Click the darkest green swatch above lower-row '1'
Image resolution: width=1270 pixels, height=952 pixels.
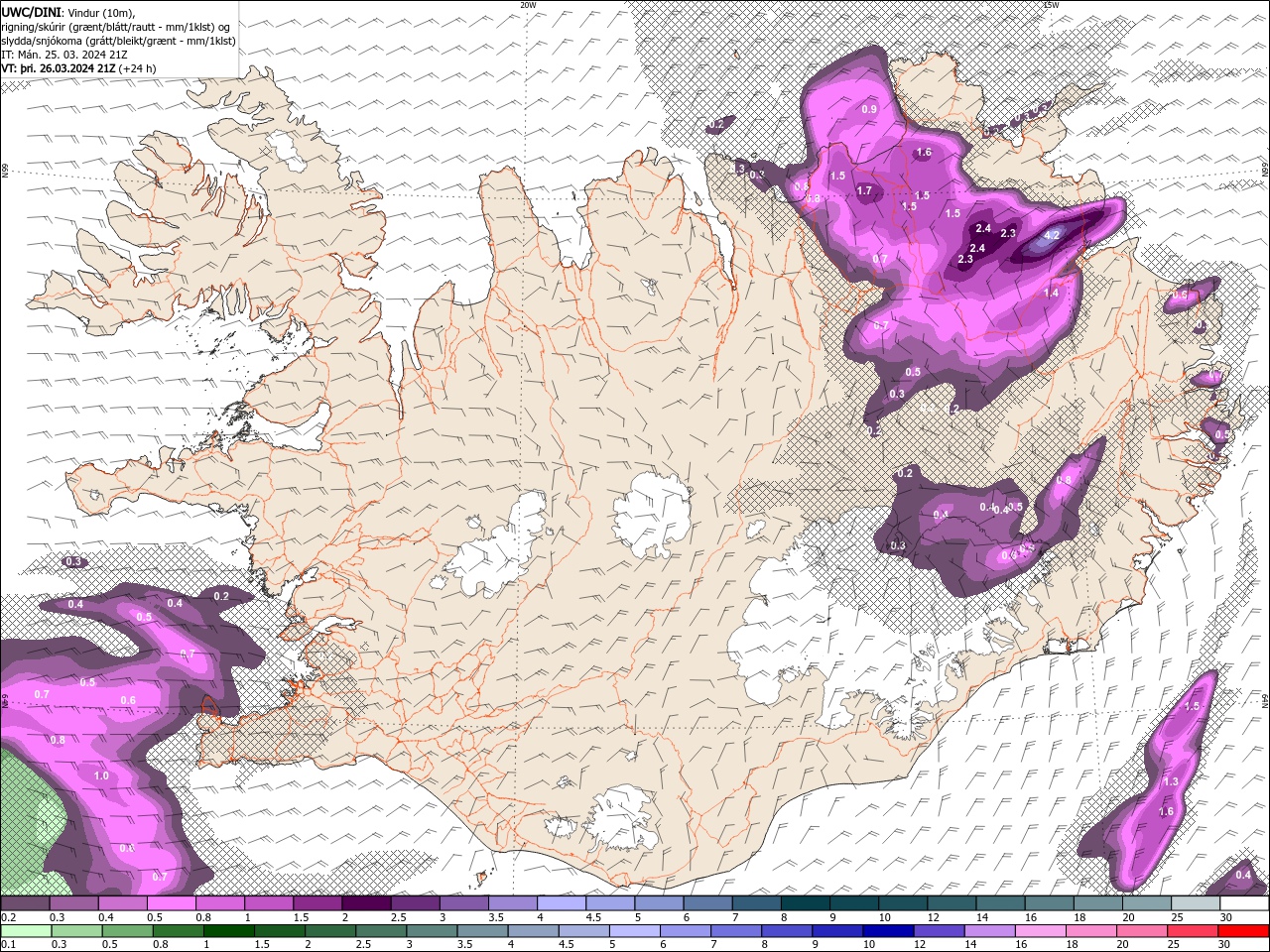click(x=228, y=931)
